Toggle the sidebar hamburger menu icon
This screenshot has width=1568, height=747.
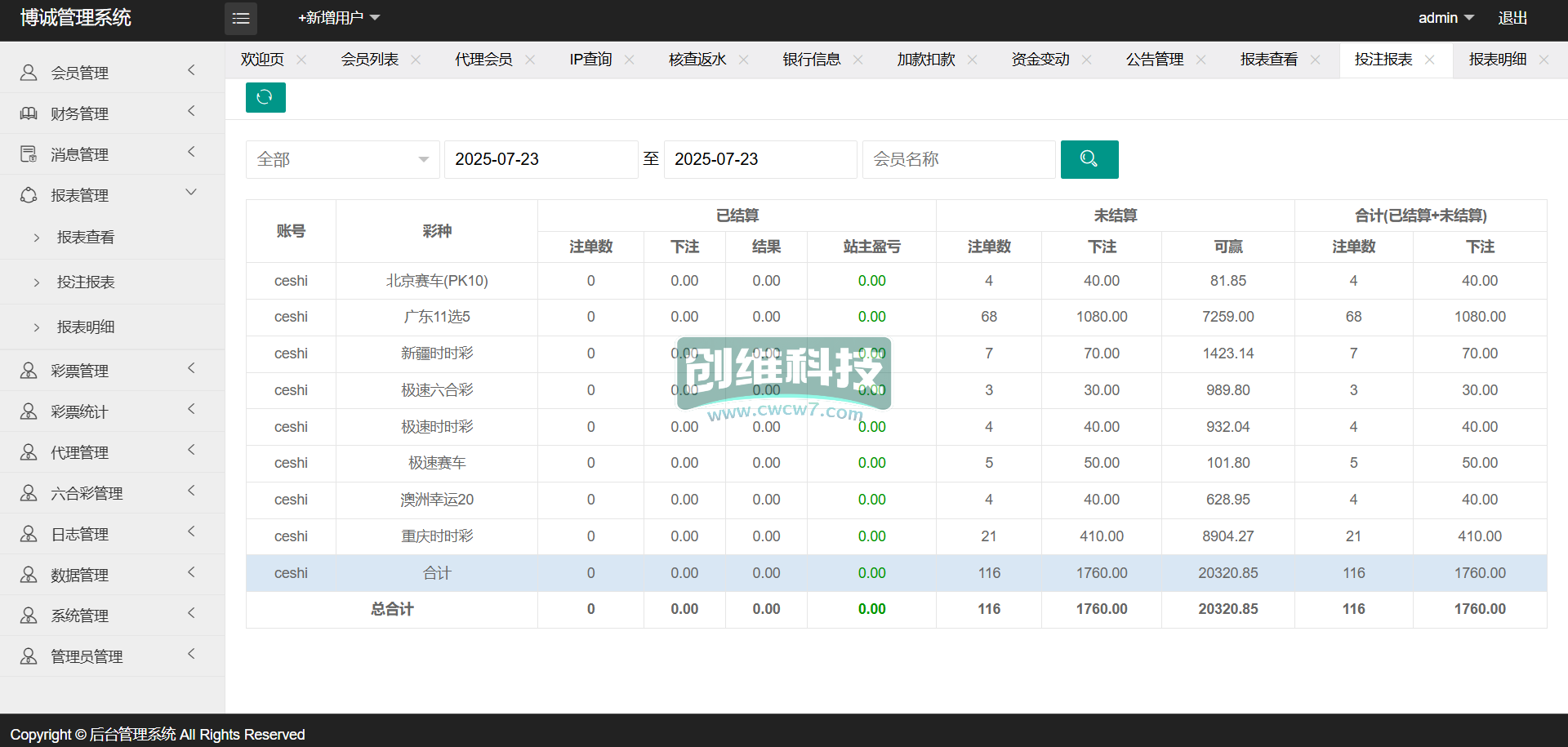[241, 18]
